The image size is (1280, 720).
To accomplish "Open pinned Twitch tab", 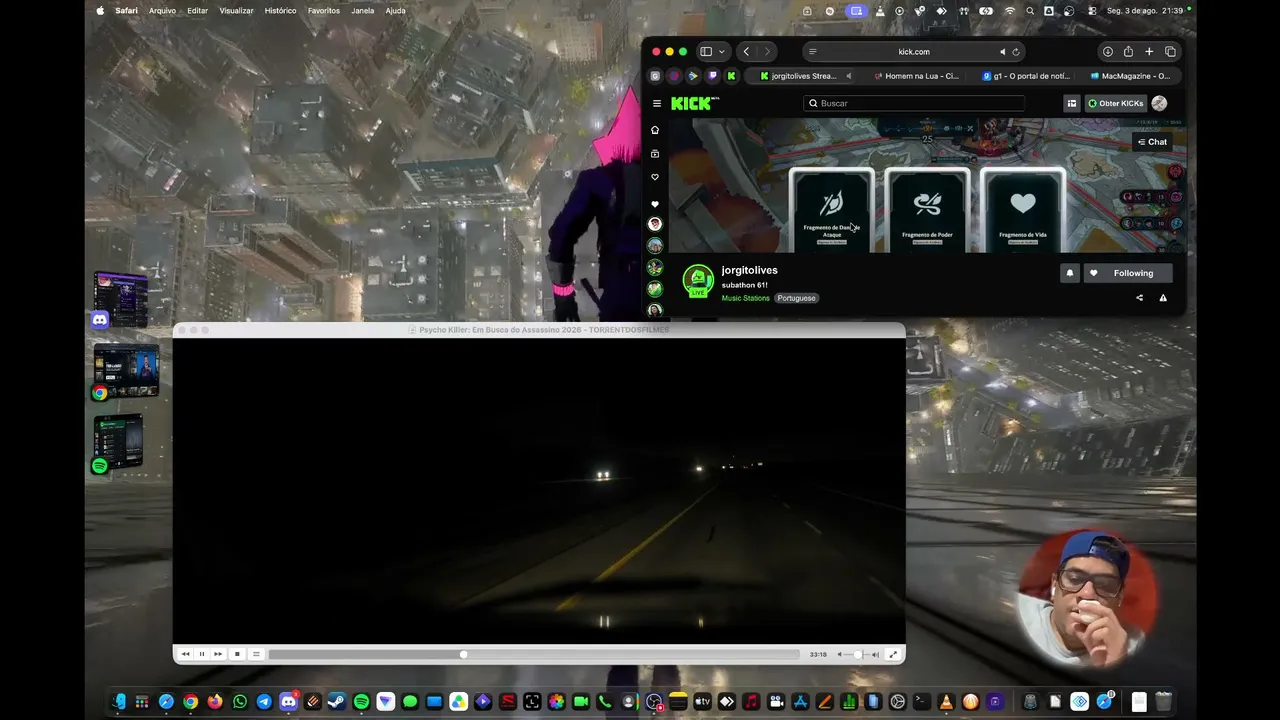I will [712, 76].
